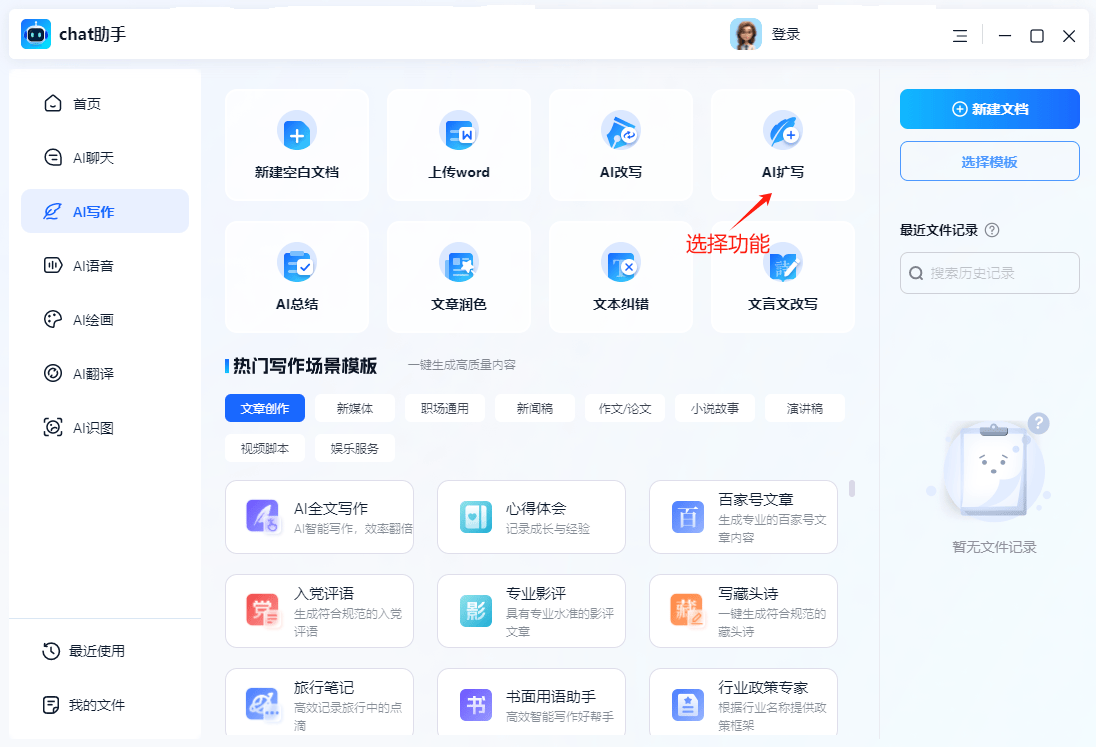Select the 文言文改写 icon
This screenshot has width=1096, height=747.
pyautogui.click(x=783, y=264)
